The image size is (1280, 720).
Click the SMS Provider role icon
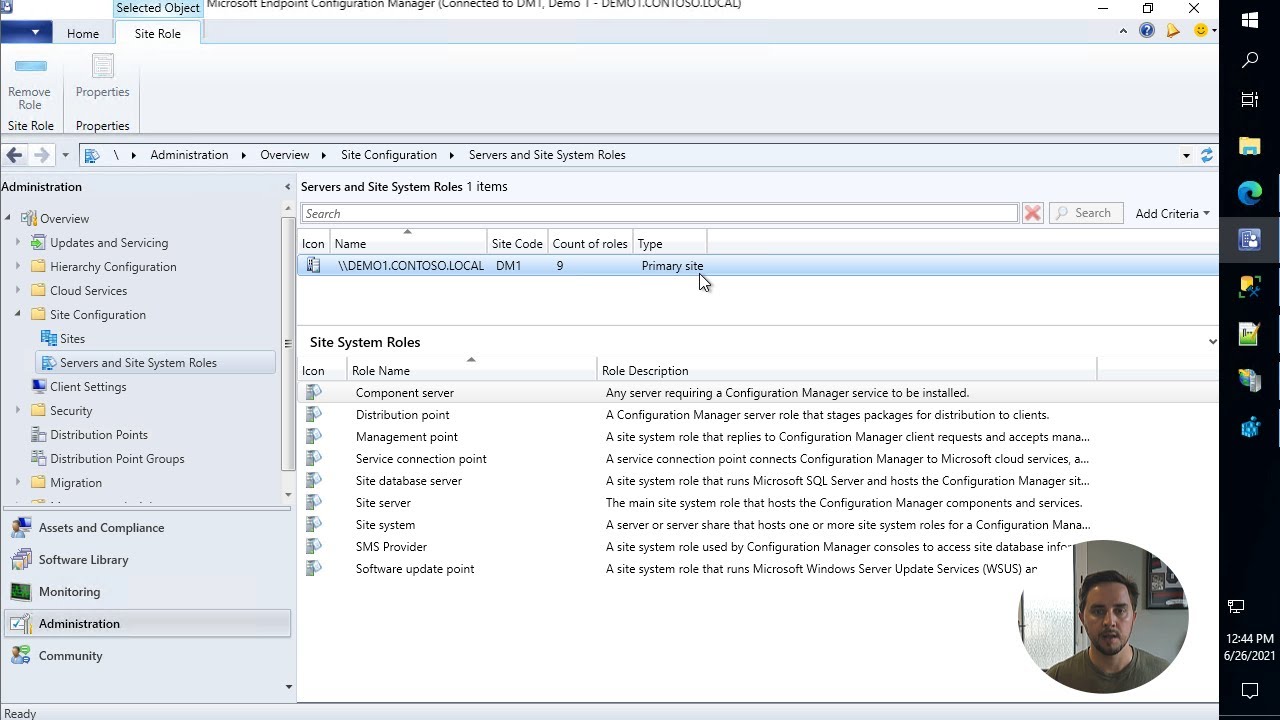click(314, 547)
